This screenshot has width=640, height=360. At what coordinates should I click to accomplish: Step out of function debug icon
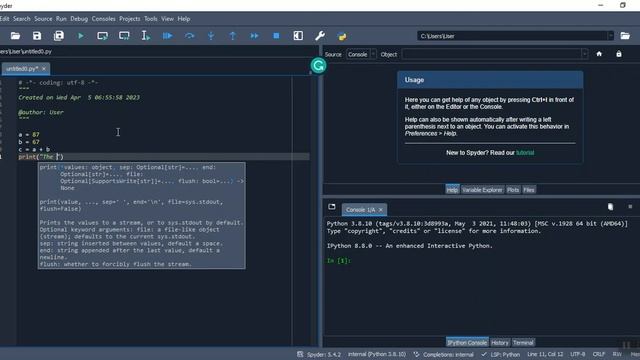click(x=233, y=36)
